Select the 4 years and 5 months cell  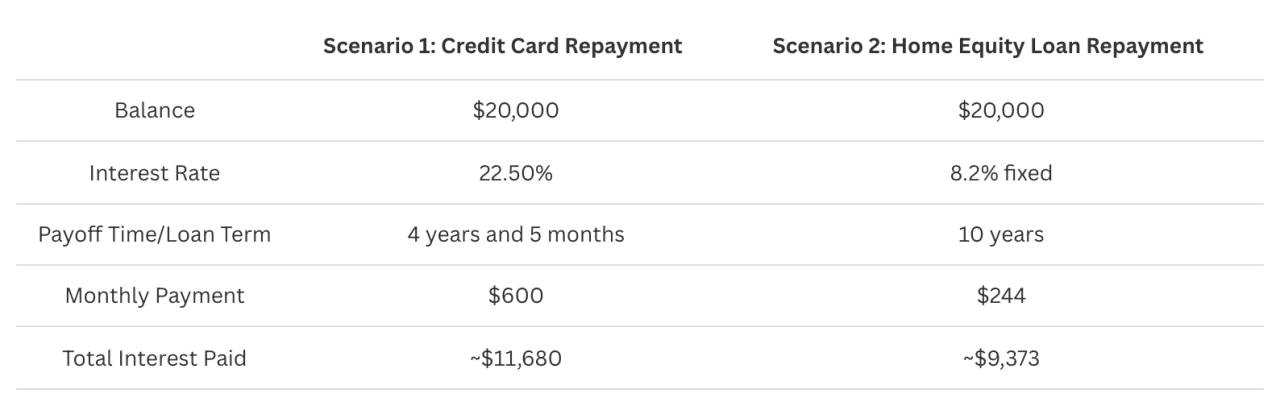(516, 235)
